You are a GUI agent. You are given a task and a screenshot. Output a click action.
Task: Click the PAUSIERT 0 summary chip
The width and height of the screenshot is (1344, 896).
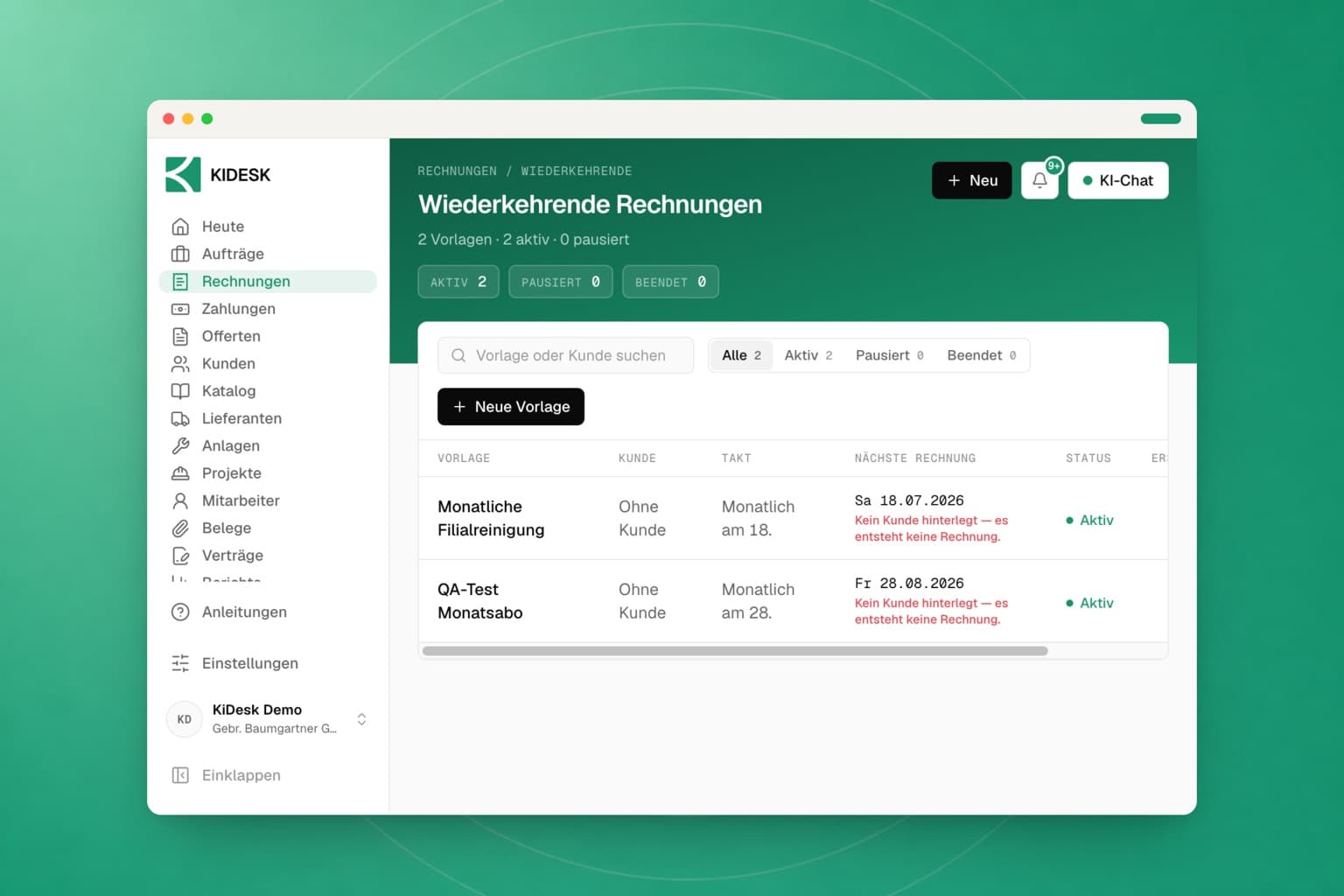click(x=561, y=282)
